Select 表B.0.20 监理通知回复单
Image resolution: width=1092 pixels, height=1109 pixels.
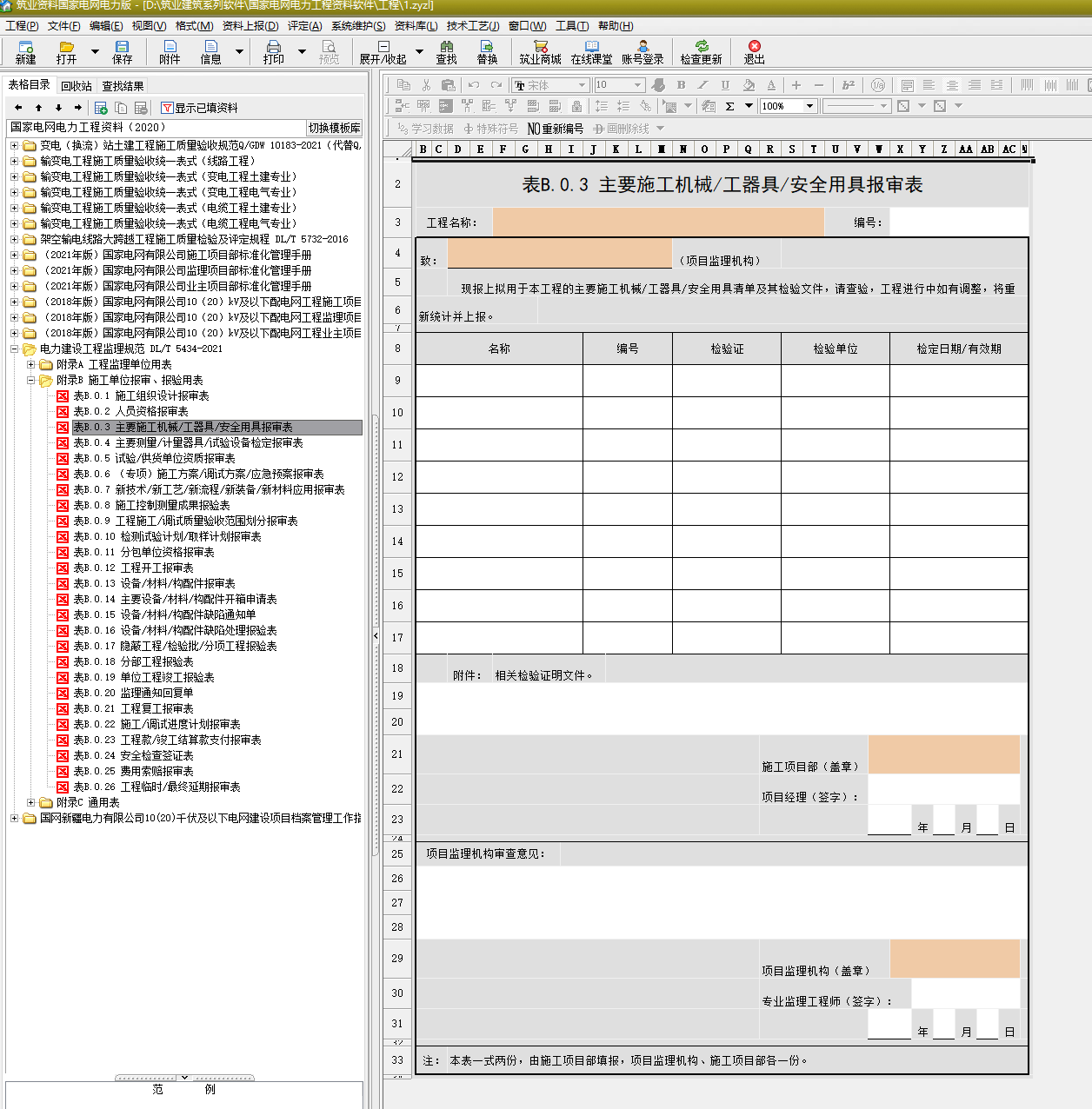(133, 693)
